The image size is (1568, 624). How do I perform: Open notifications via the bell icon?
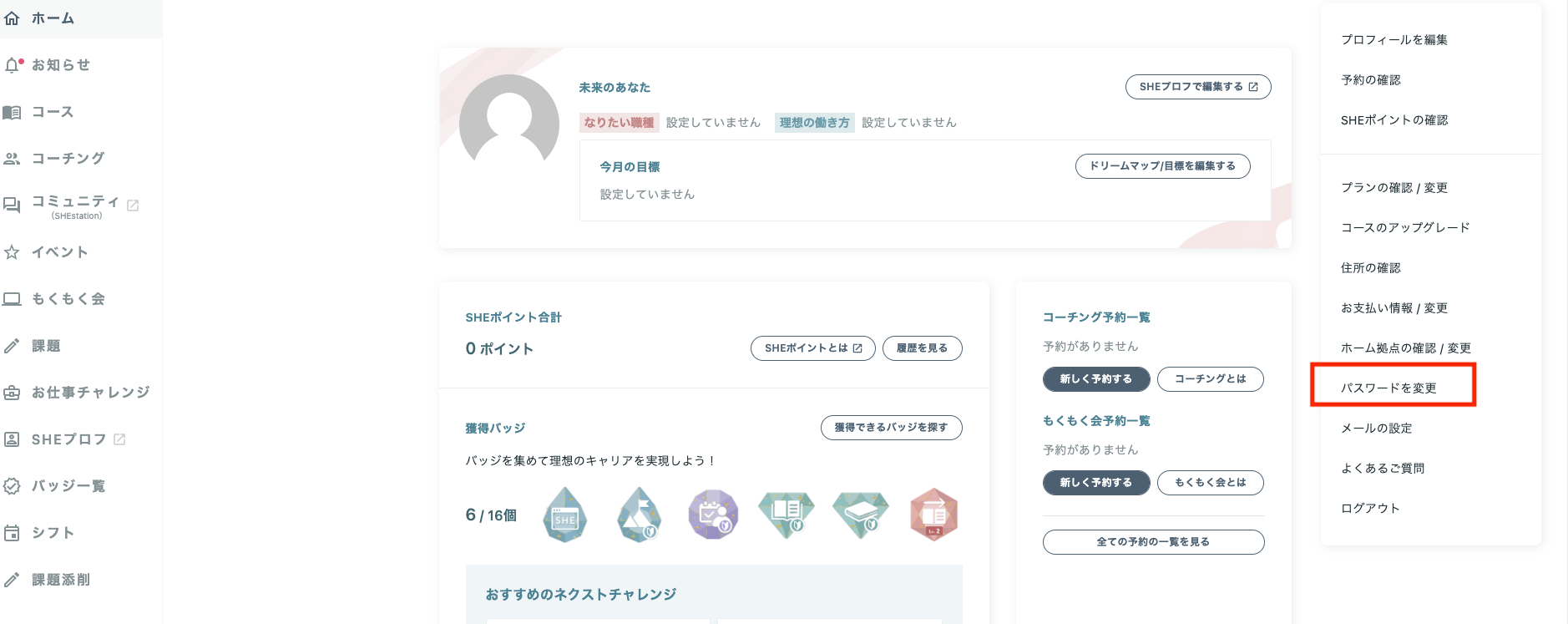[x=12, y=65]
